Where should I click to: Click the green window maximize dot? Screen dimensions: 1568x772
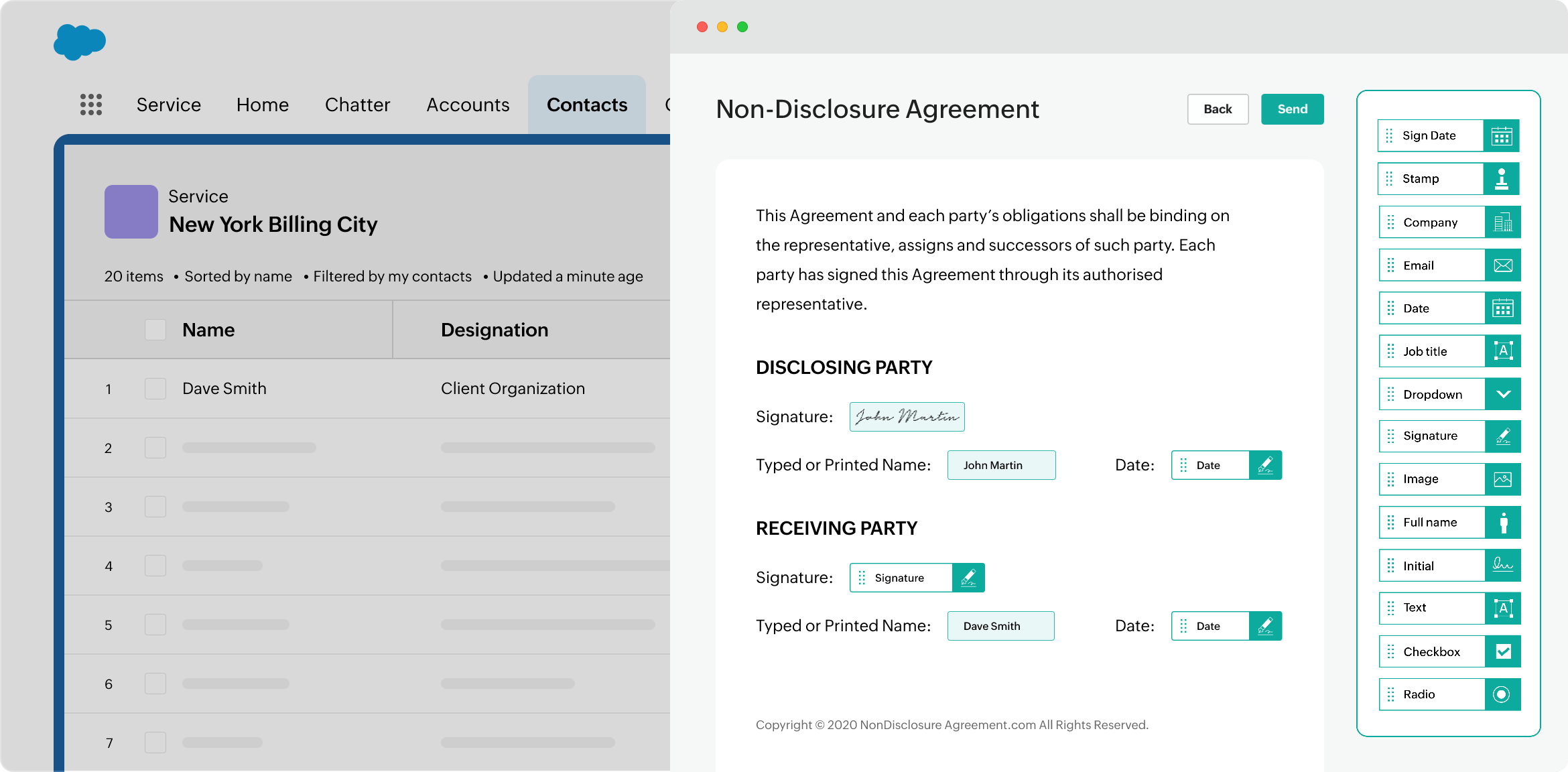tap(742, 27)
